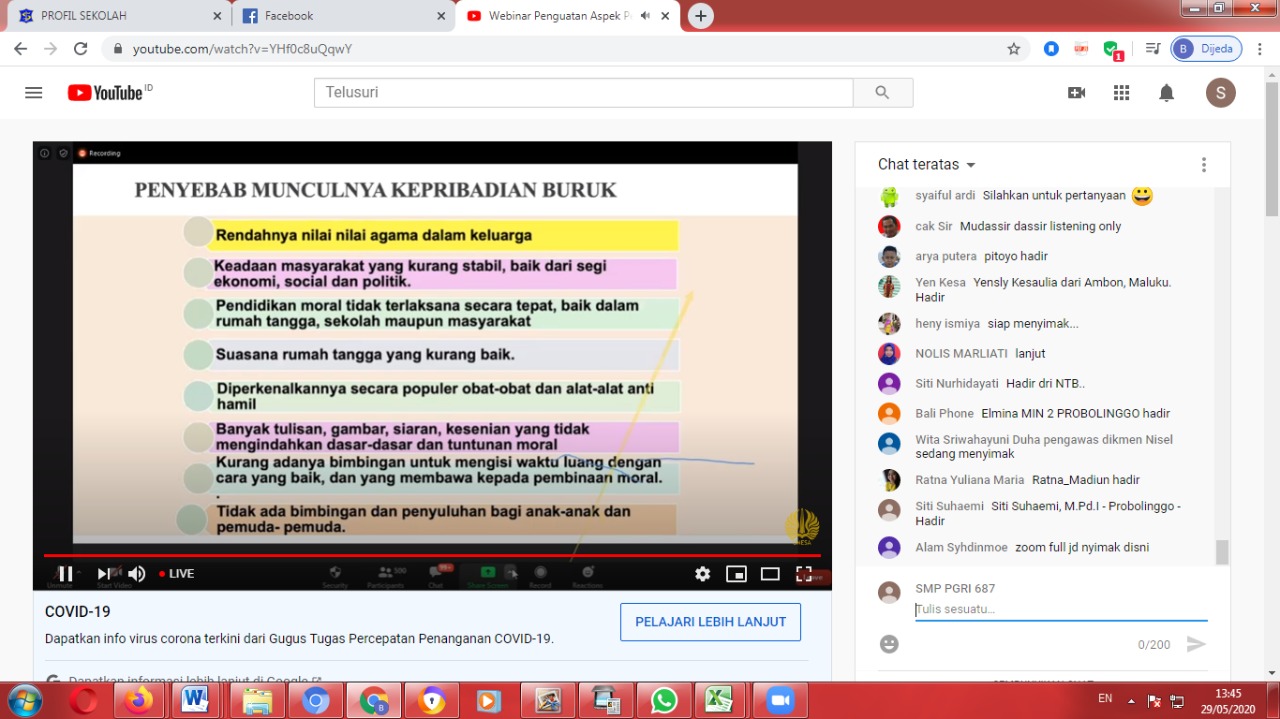Close the Webinar YouTube tab
Image resolution: width=1280 pixels, height=719 pixels.
(x=665, y=16)
